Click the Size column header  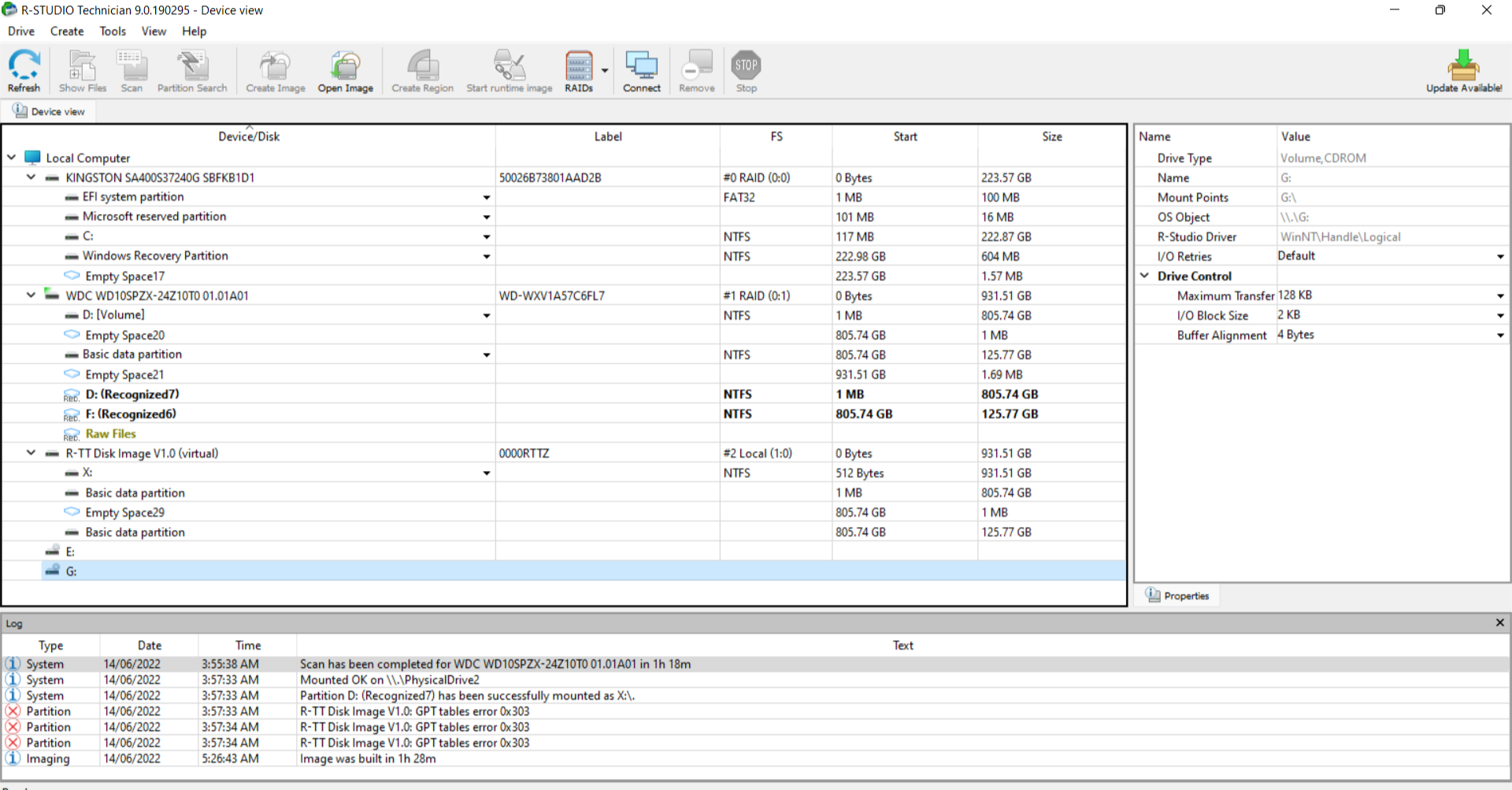(1052, 136)
